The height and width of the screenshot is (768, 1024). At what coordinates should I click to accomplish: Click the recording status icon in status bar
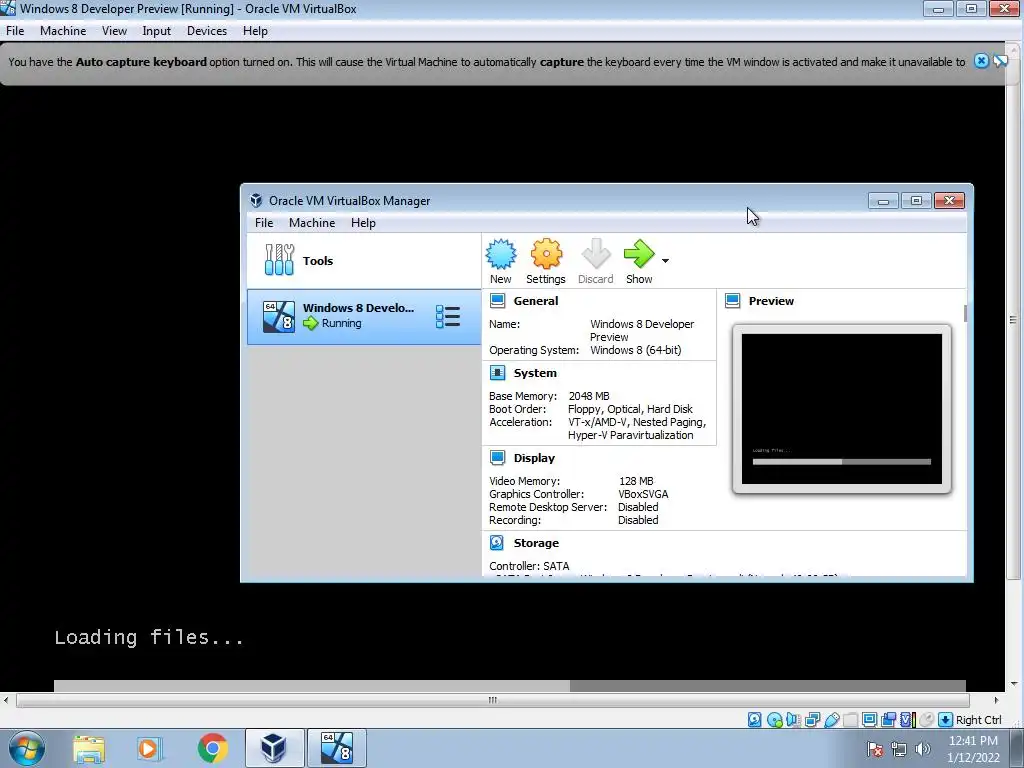[888, 720]
